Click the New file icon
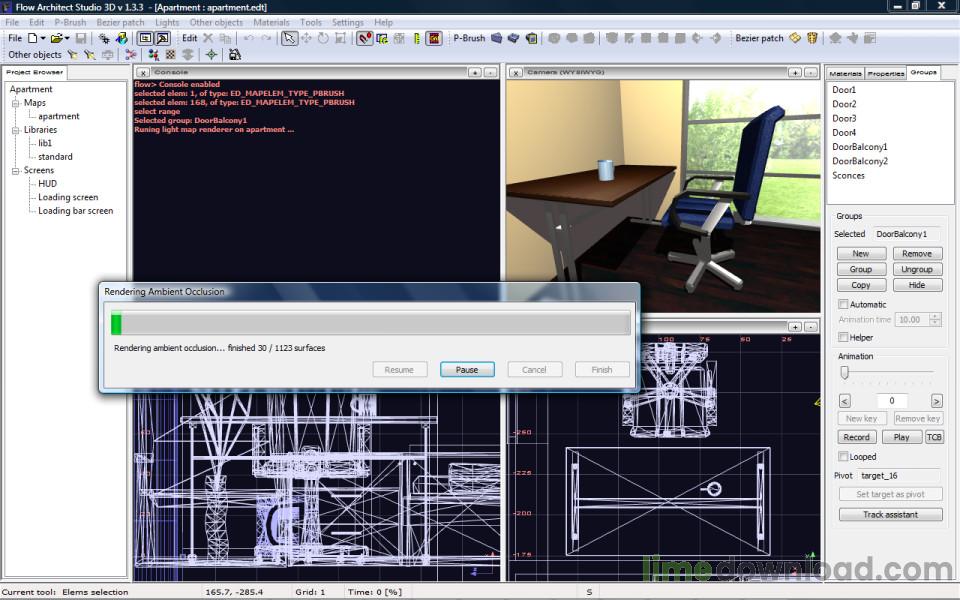This screenshot has height=600, width=960. tap(32, 38)
